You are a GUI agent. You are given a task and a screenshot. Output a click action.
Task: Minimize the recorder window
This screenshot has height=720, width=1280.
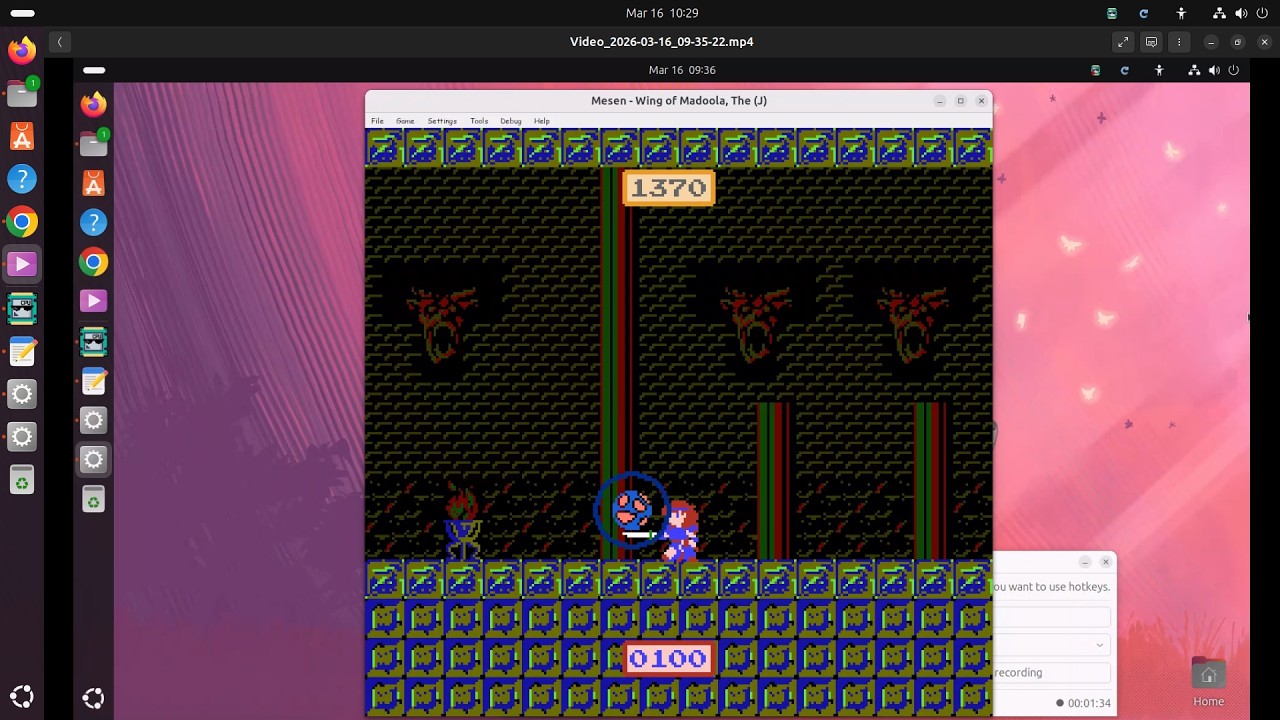(x=1085, y=562)
